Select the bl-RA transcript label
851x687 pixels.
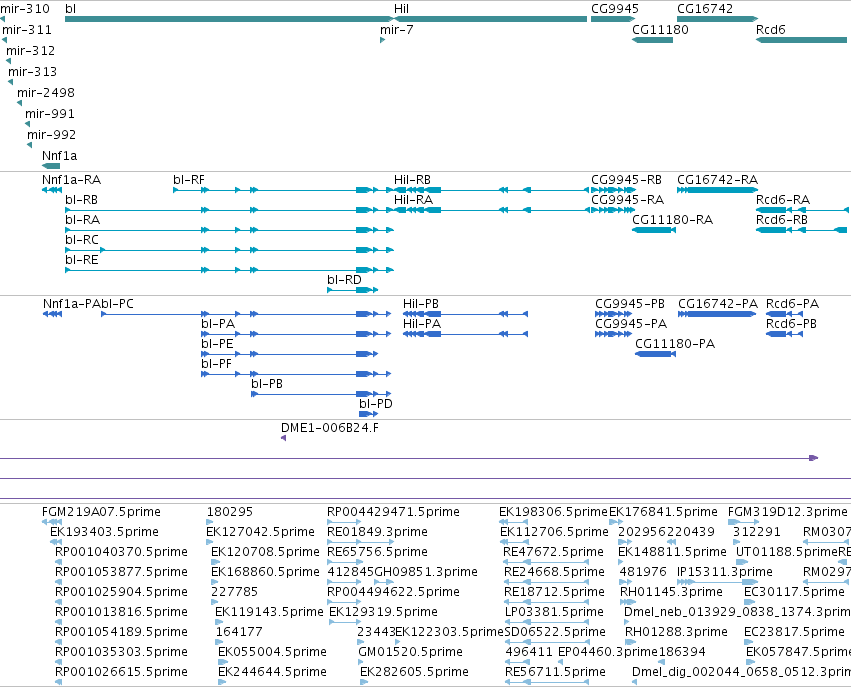pos(82,220)
